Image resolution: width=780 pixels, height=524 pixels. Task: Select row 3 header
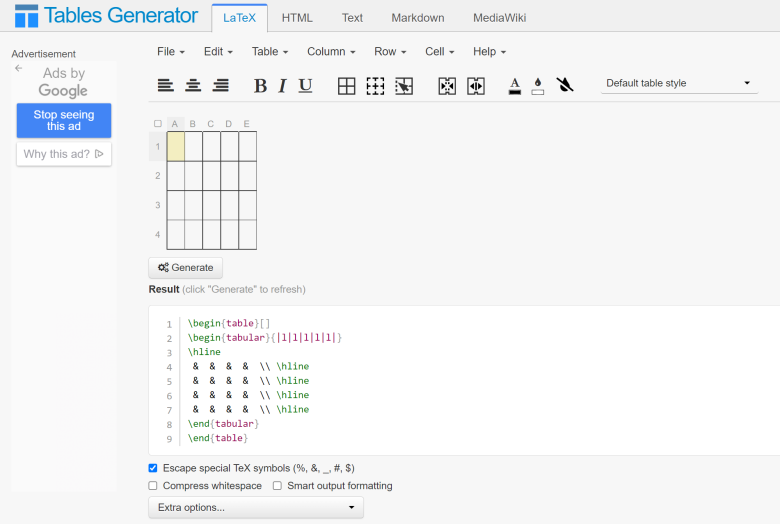pos(158,205)
